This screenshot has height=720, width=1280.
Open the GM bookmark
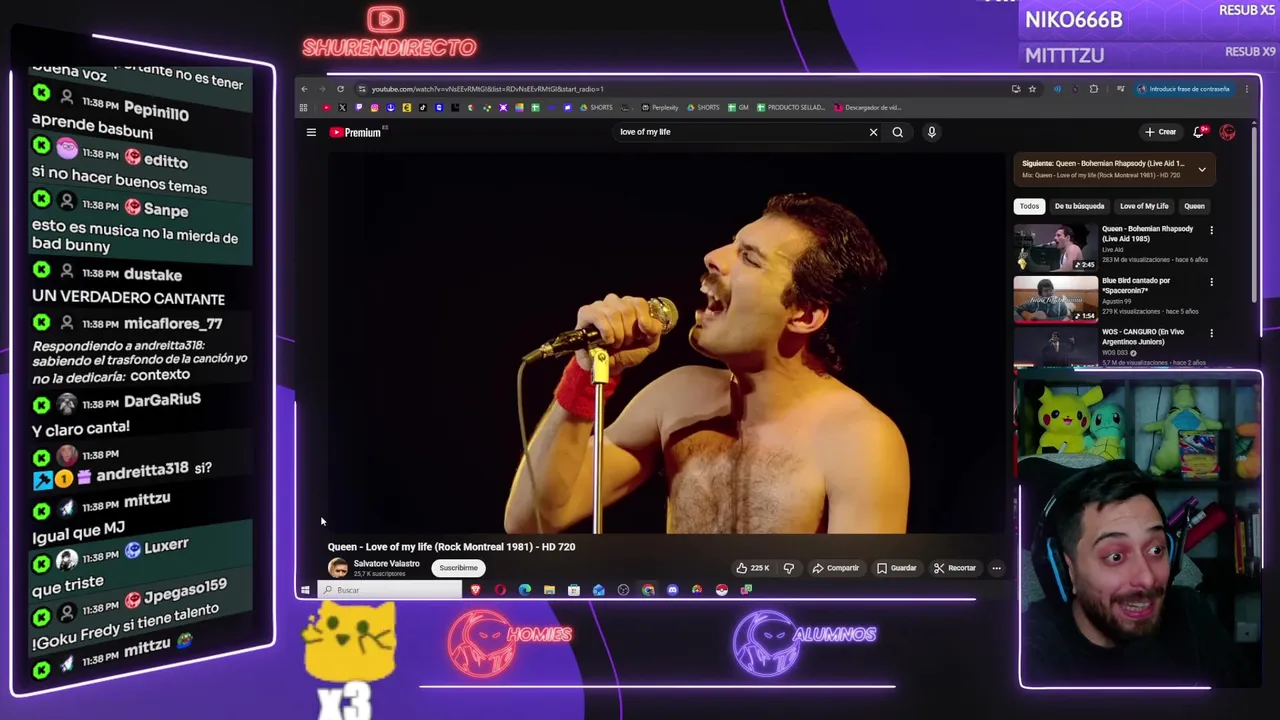pyautogui.click(x=738, y=108)
